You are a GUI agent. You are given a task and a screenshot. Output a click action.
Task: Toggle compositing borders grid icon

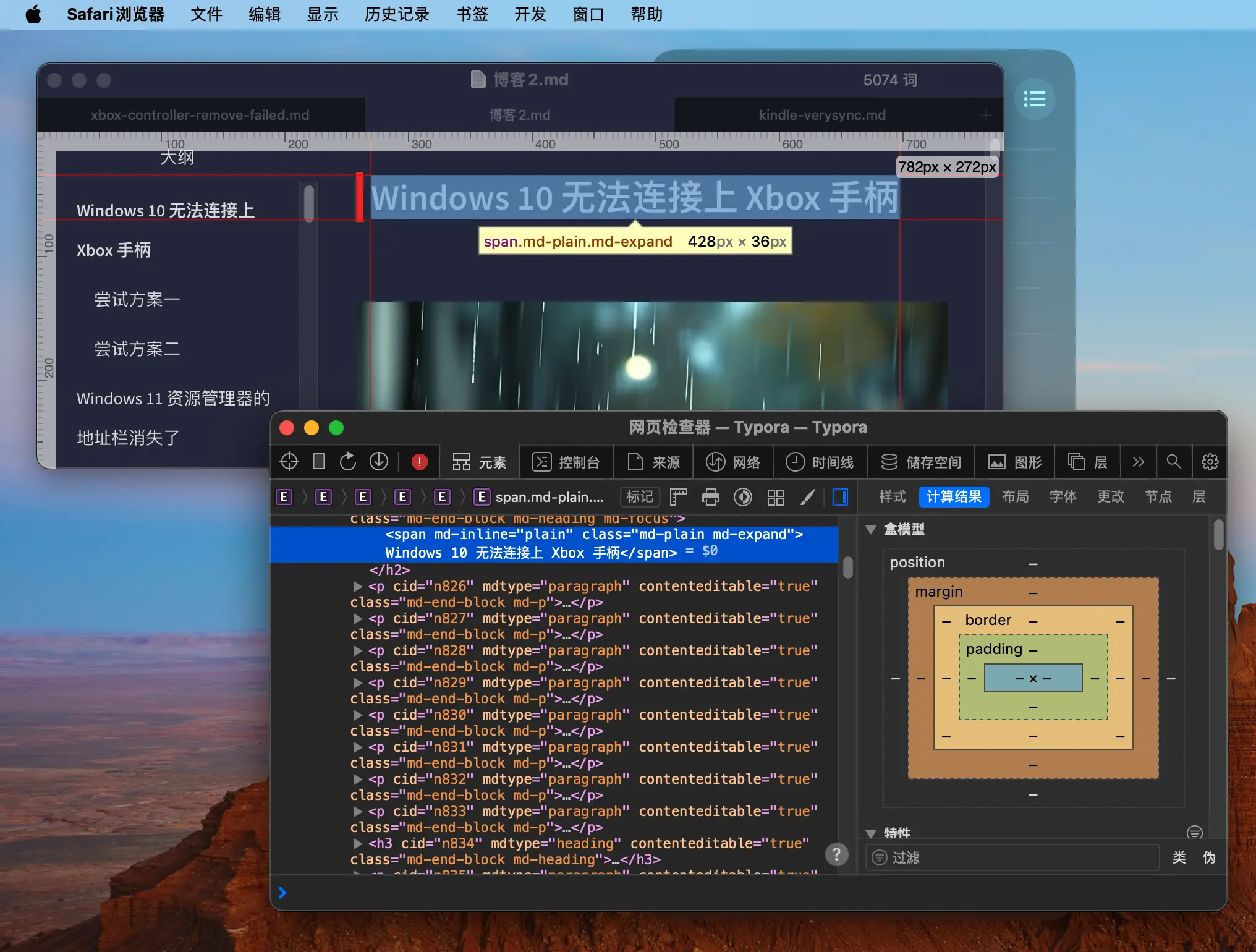coord(775,497)
